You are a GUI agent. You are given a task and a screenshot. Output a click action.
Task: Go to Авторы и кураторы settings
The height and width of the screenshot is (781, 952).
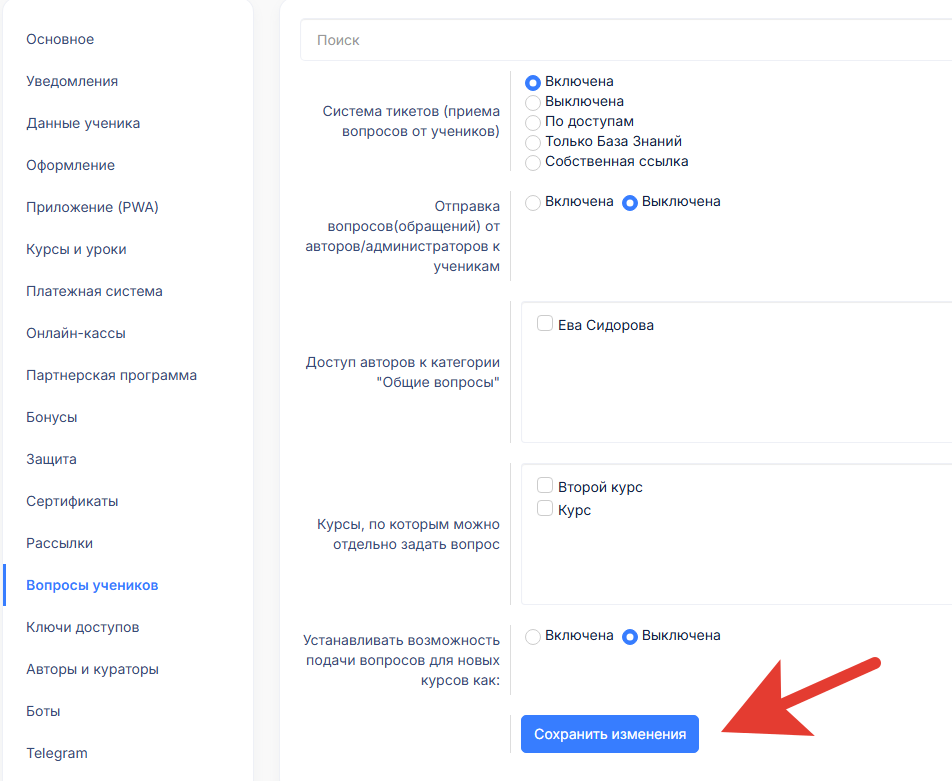(x=92, y=669)
